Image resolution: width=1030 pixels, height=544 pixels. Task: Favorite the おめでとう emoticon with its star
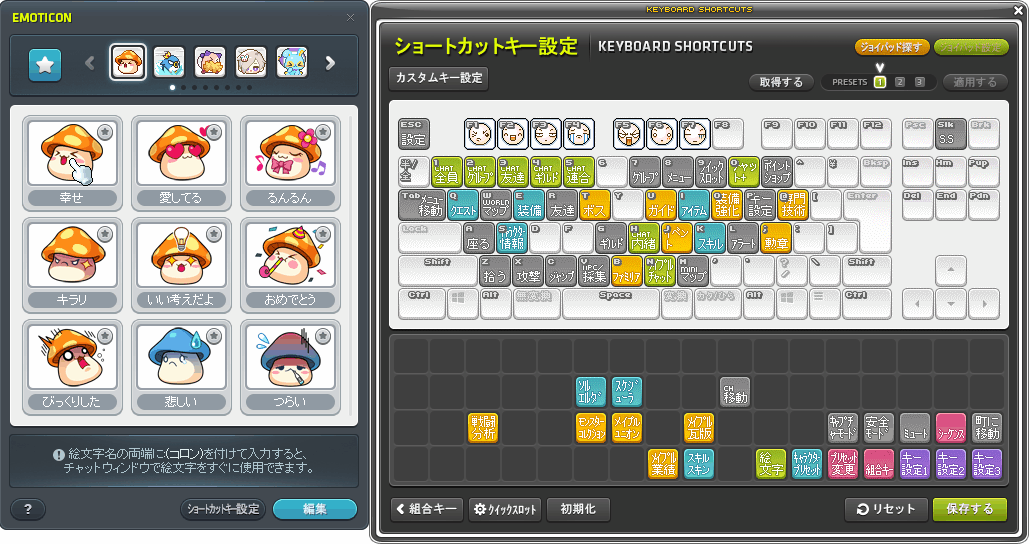click(323, 234)
